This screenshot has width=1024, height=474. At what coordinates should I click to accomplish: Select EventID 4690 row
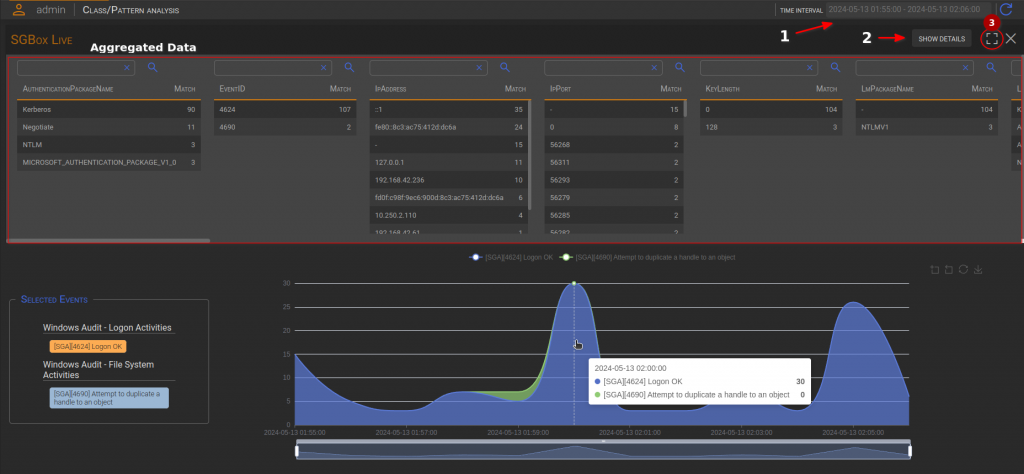tap(285, 127)
